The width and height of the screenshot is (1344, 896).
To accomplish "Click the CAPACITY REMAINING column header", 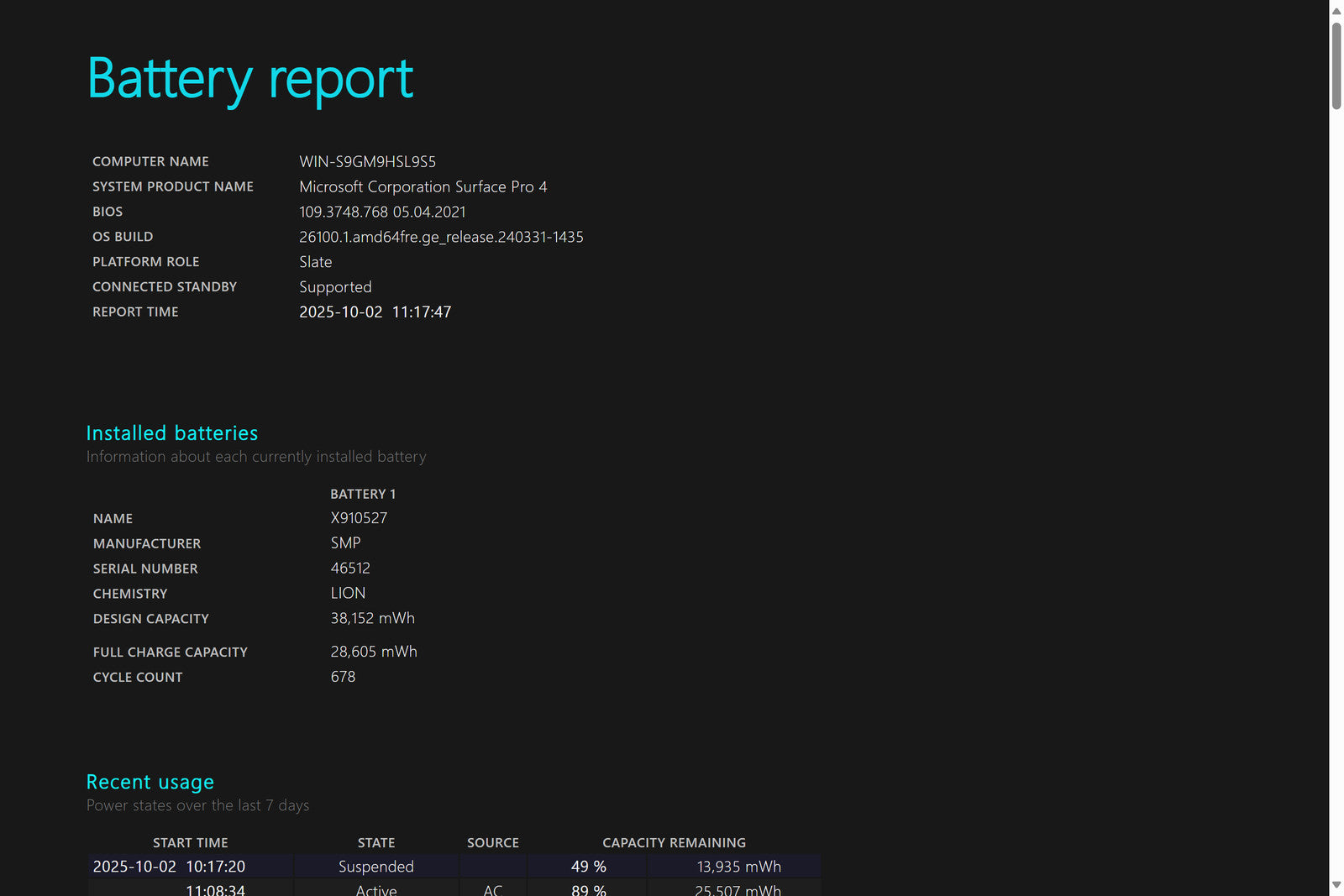I will 674,842.
